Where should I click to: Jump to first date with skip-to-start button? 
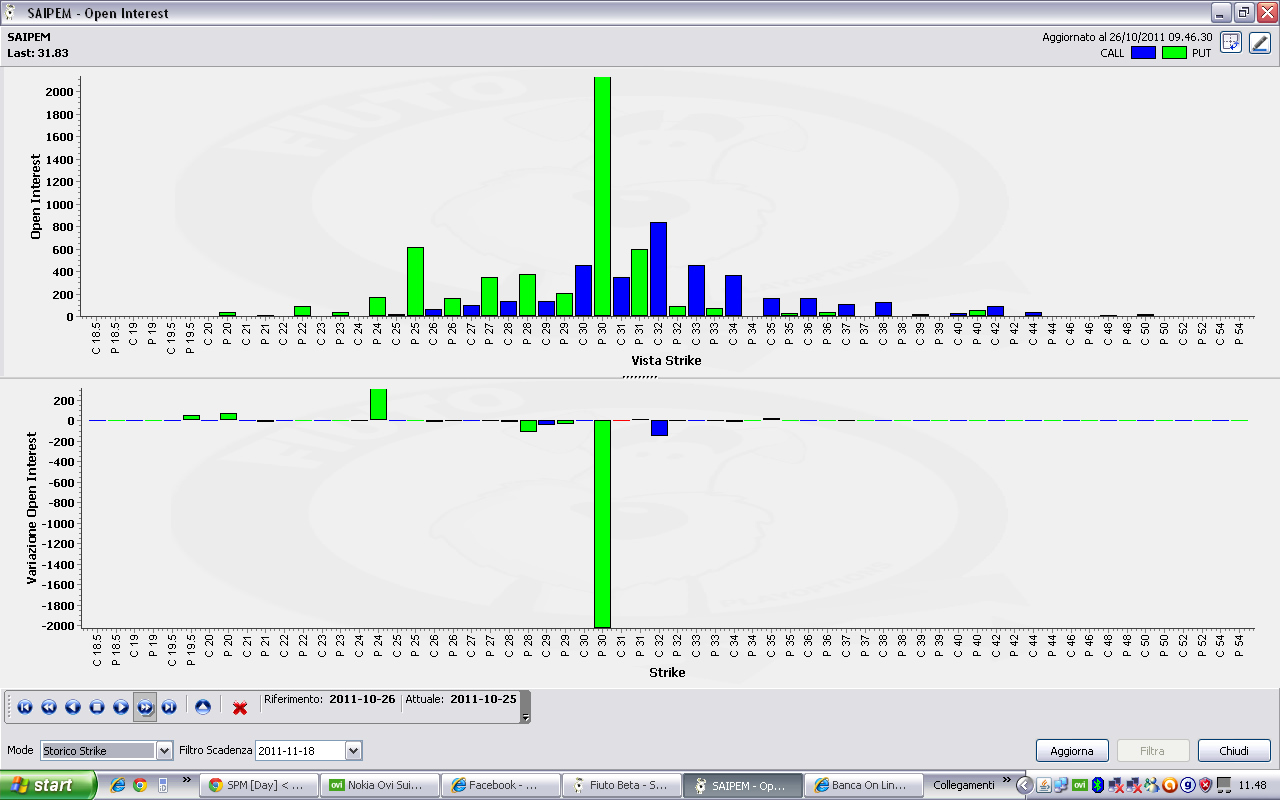[x=25, y=707]
